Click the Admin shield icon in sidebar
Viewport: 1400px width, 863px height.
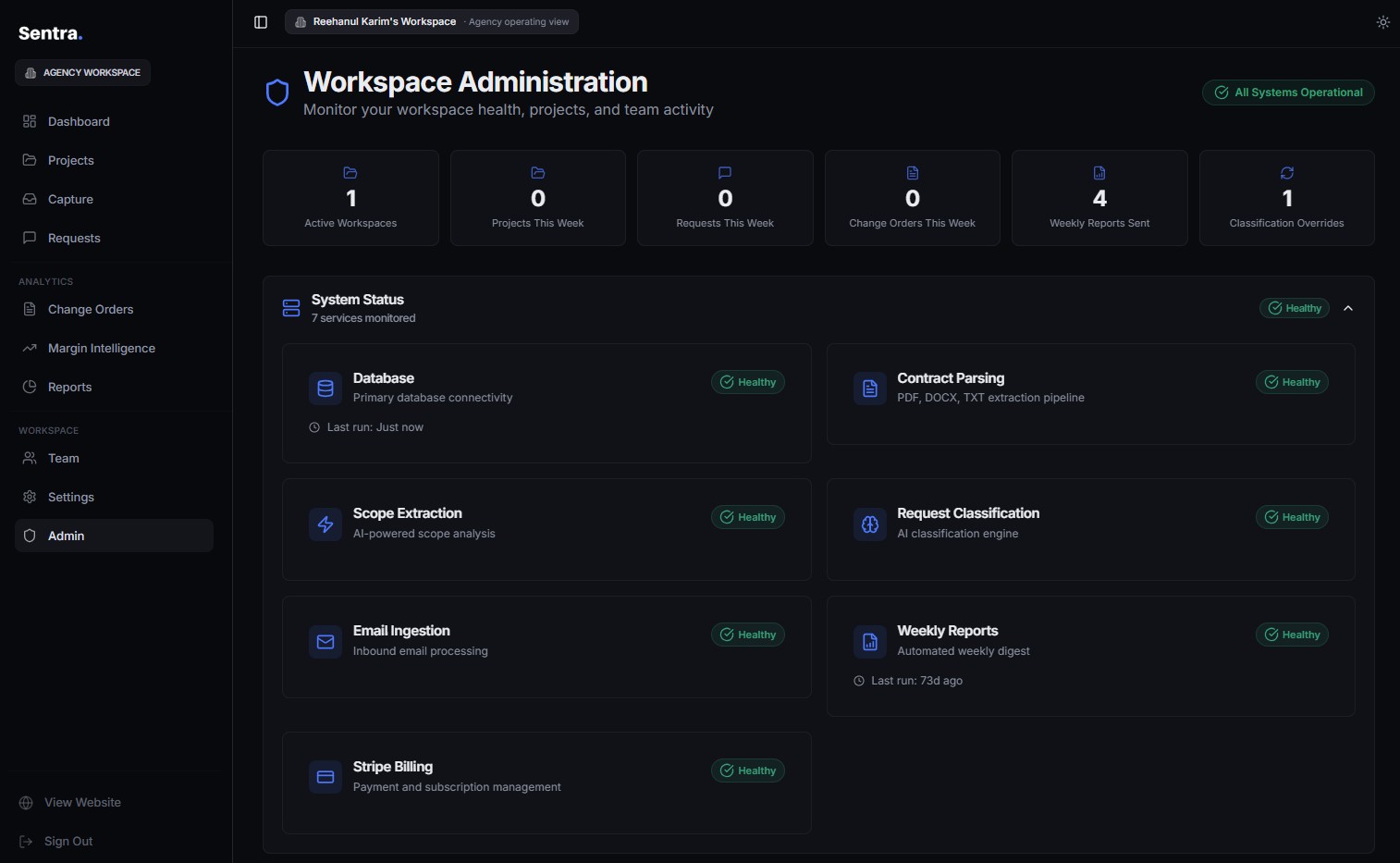(30, 536)
